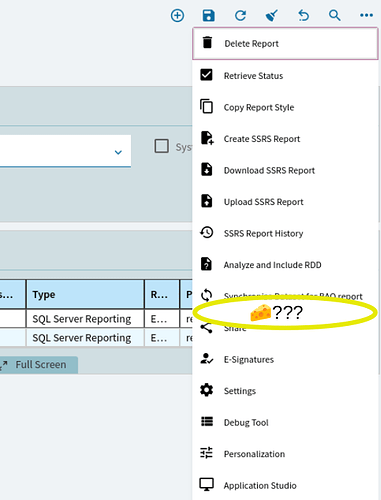Select Copy Report Style option
This screenshot has height=500, width=381.
(285, 107)
